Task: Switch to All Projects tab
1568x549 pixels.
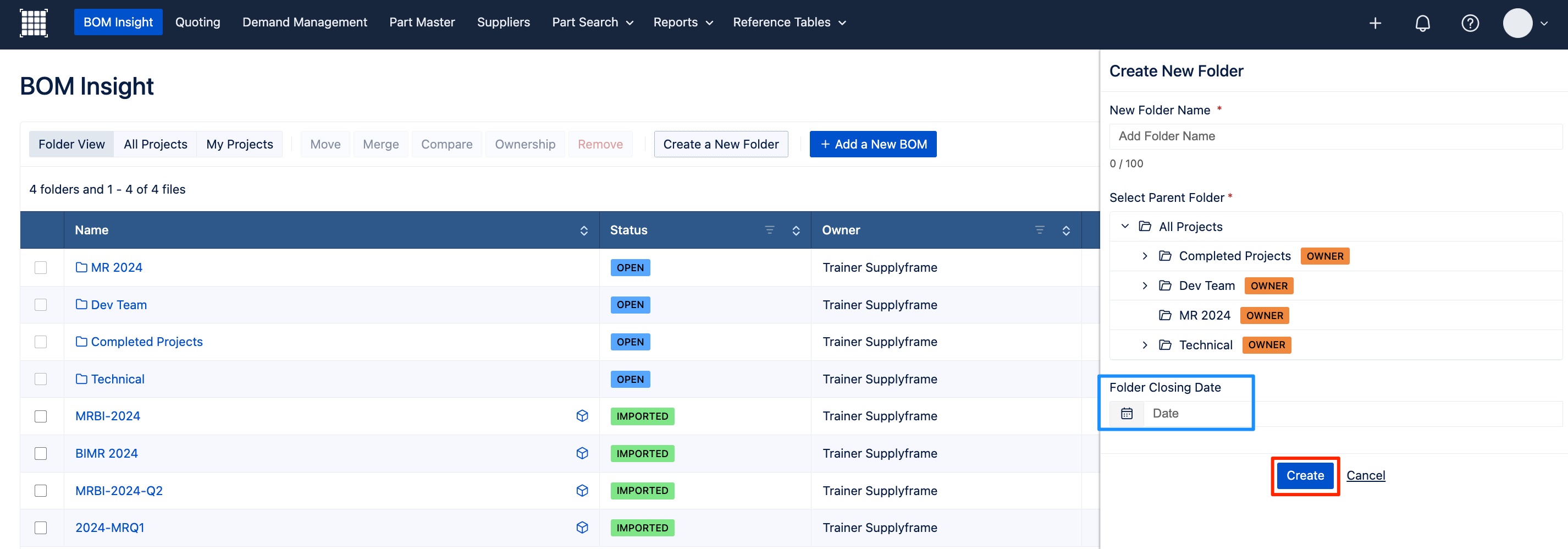Action: coord(155,145)
